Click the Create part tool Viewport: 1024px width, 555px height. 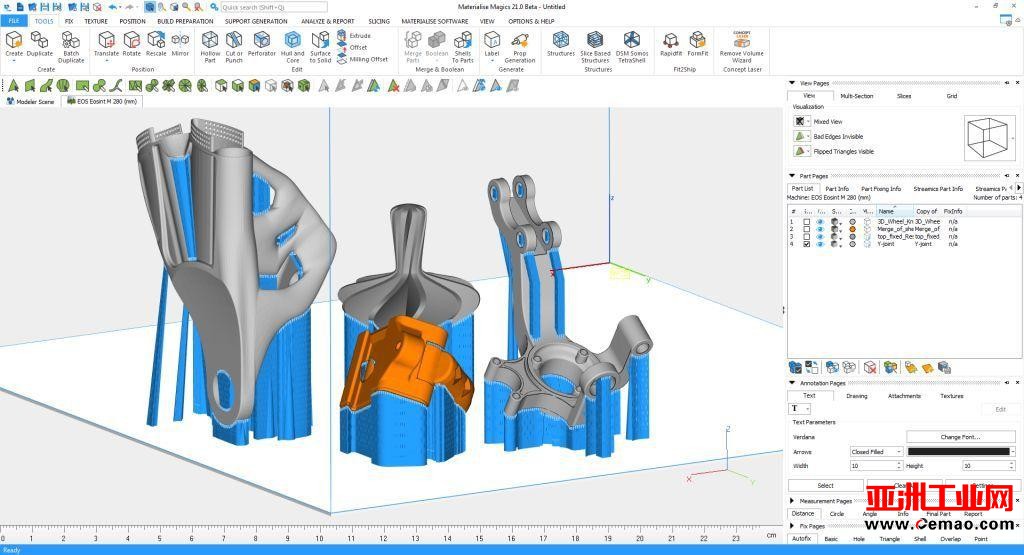(14, 45)
